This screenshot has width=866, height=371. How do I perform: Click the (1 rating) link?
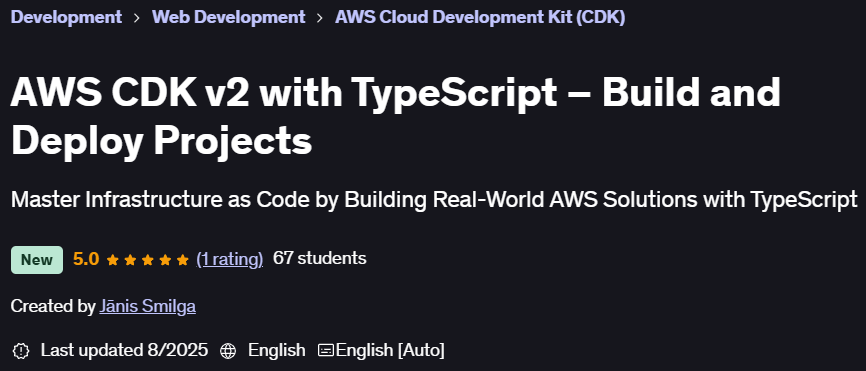(230, 259)
